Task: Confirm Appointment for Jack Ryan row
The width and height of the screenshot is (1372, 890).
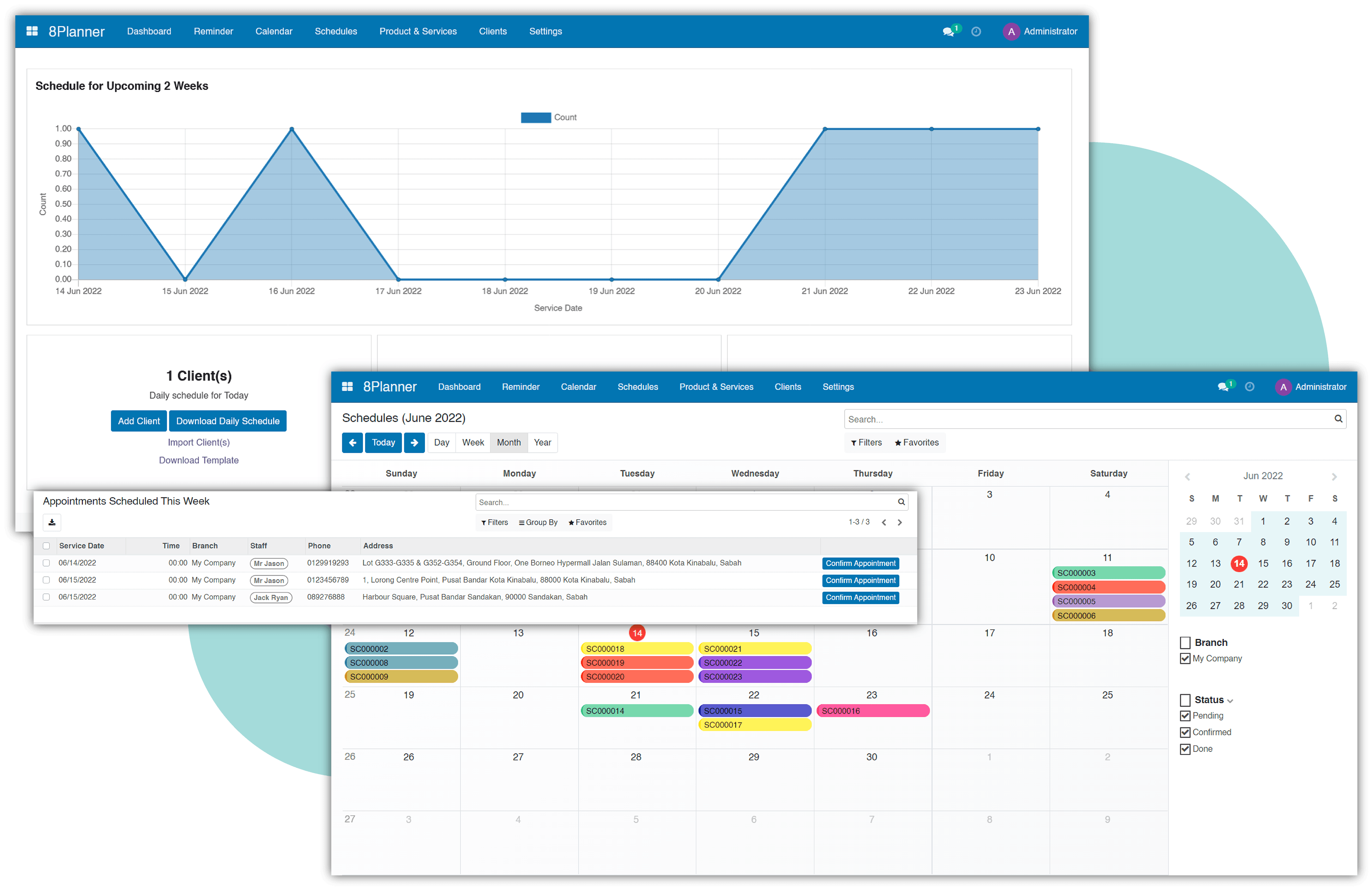Action: (x=861, y=597)
